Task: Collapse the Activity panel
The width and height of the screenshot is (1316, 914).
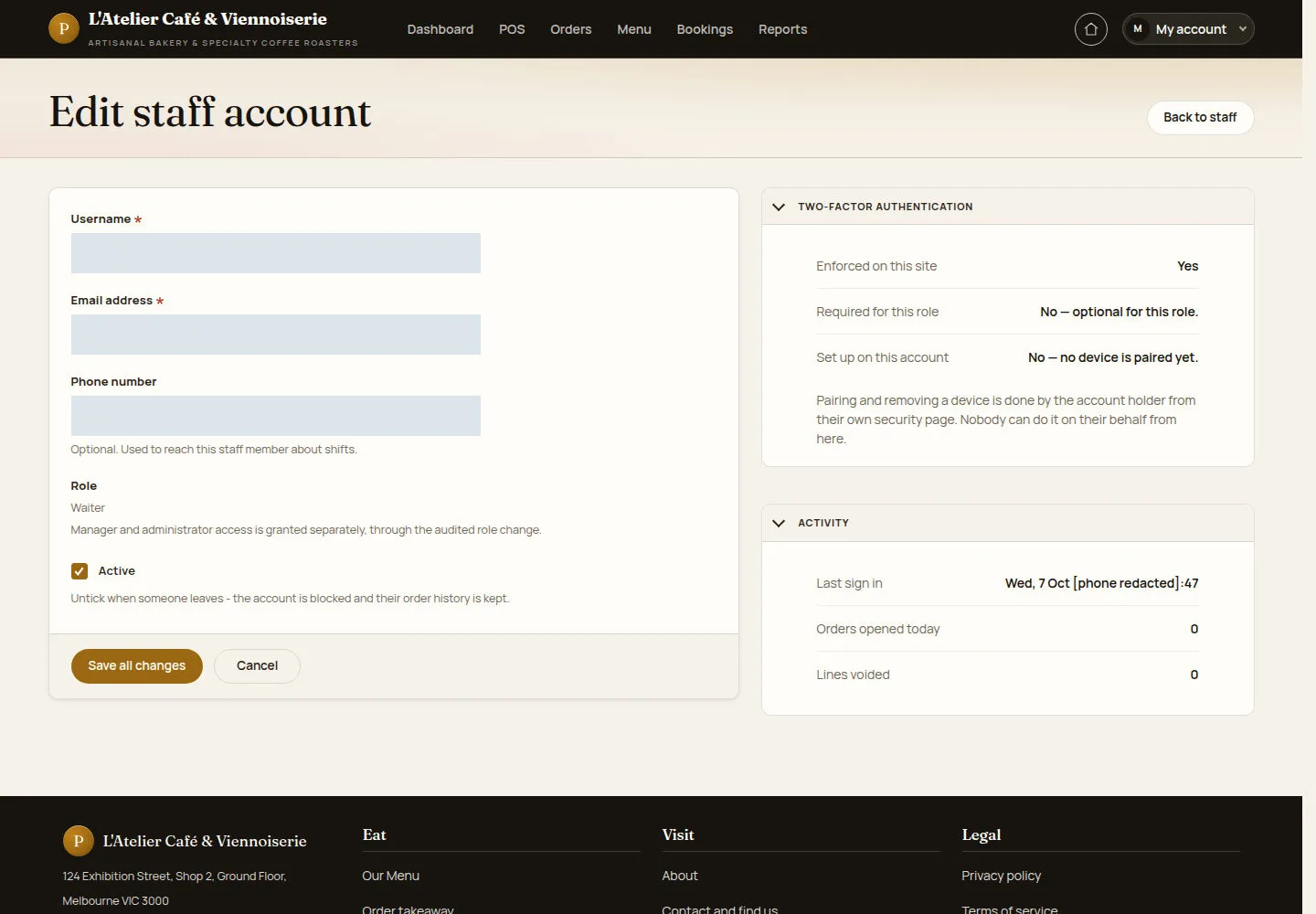Action: (x=779, y=523)
